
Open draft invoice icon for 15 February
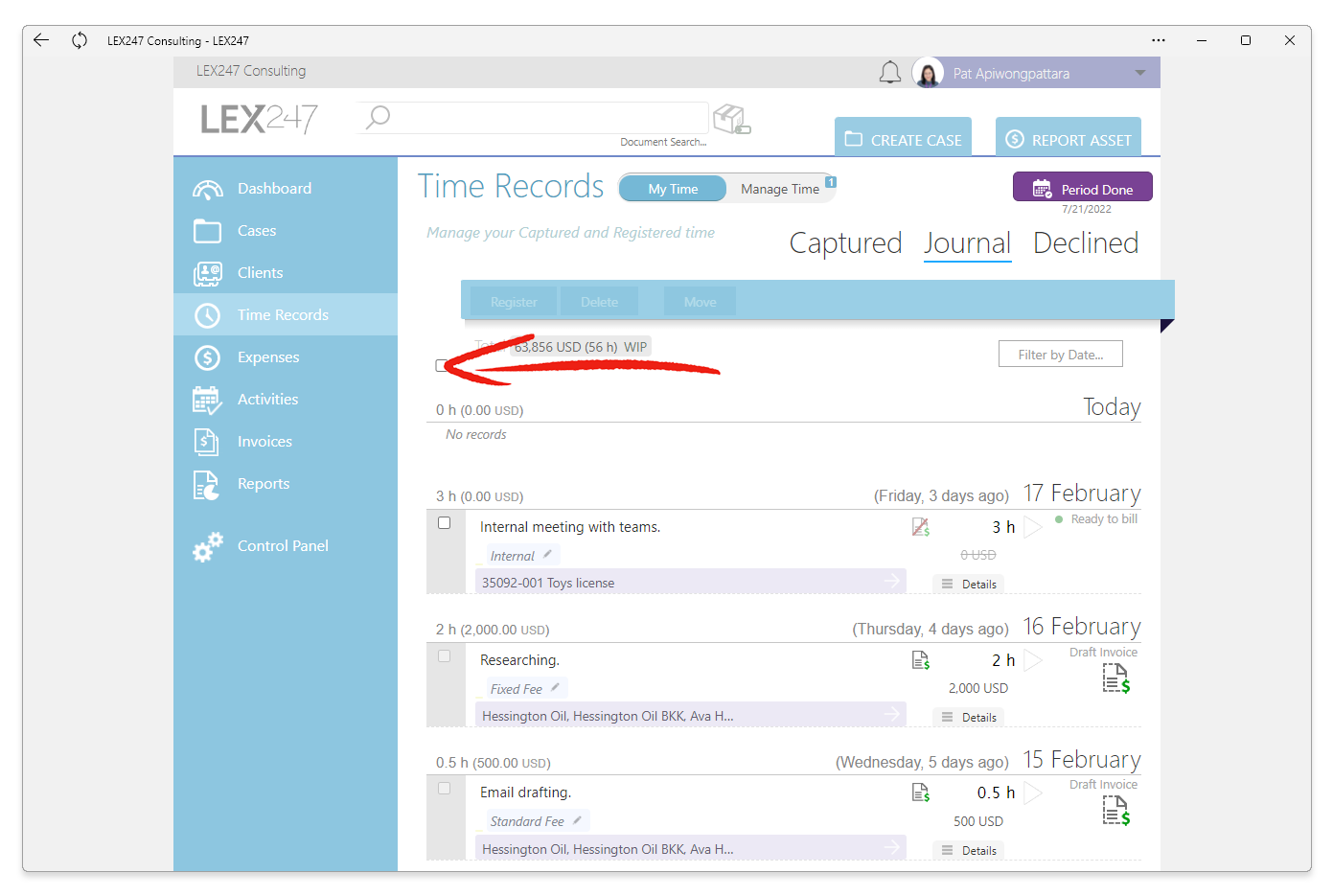coord(1115,811)
